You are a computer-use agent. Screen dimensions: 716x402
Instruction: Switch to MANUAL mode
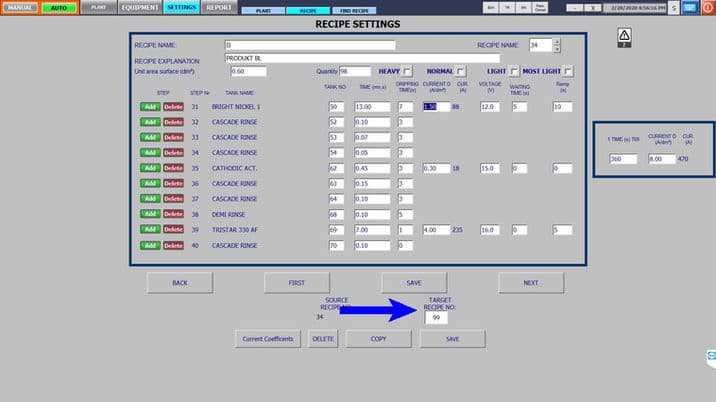tap(19, 7)
